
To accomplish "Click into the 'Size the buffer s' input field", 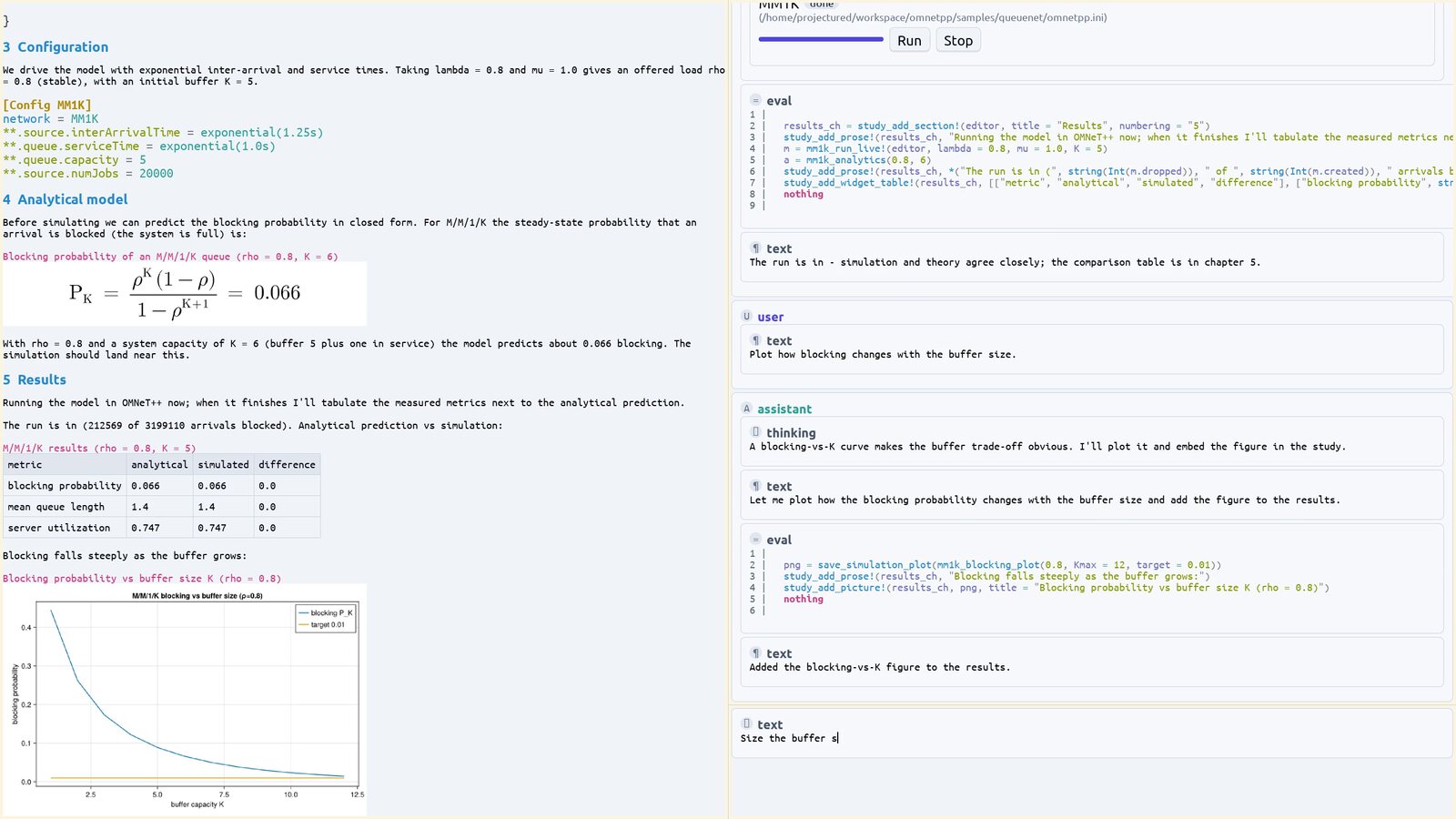I will point(1090,738).
